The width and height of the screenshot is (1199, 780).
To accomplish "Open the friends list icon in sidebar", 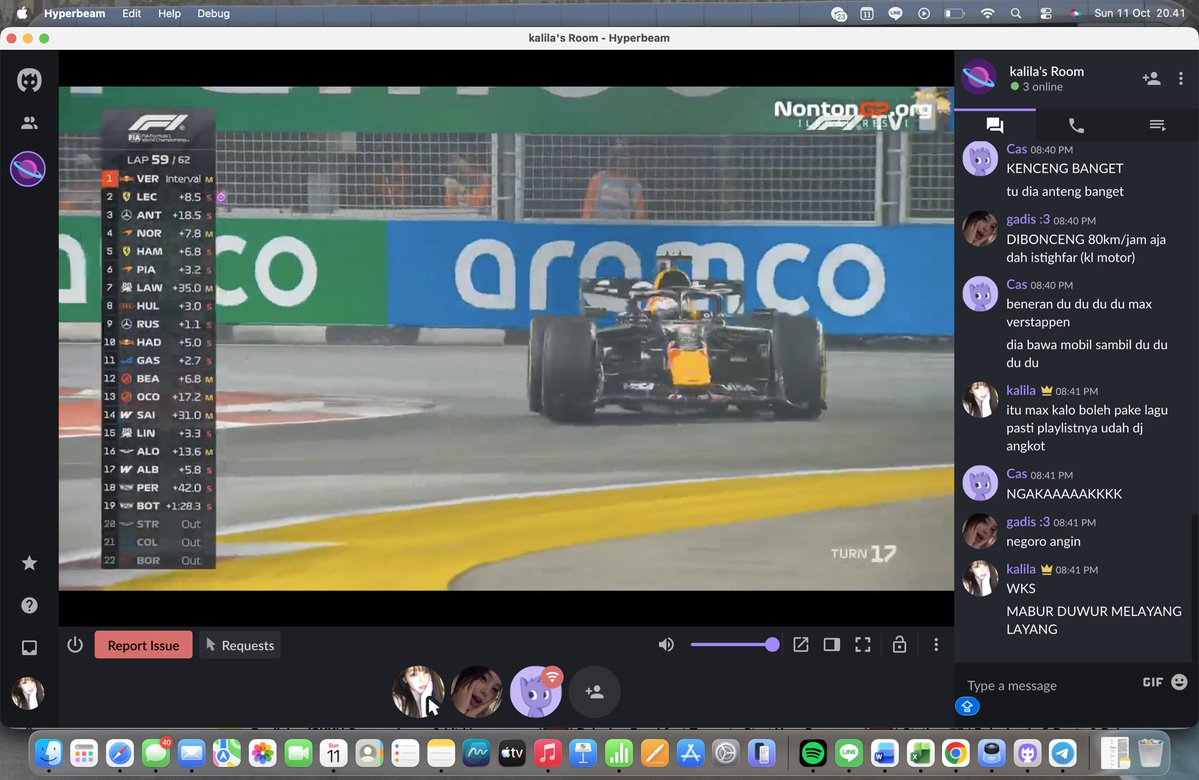I will click(29, 122).
